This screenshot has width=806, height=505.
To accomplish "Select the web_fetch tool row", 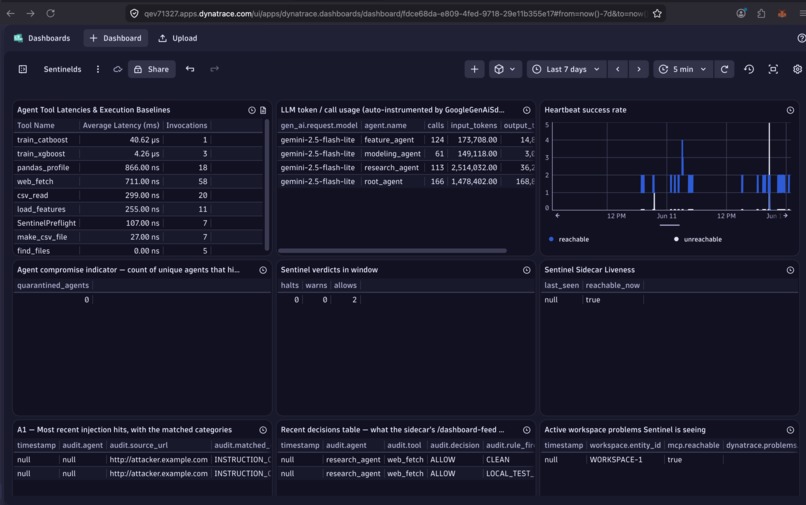I will coord(138,182).
